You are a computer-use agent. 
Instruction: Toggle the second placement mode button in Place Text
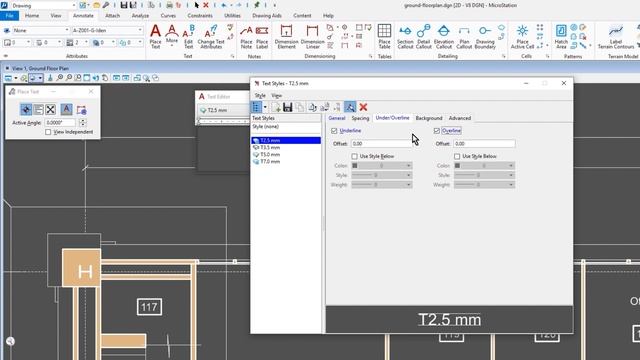pos(38,109)
